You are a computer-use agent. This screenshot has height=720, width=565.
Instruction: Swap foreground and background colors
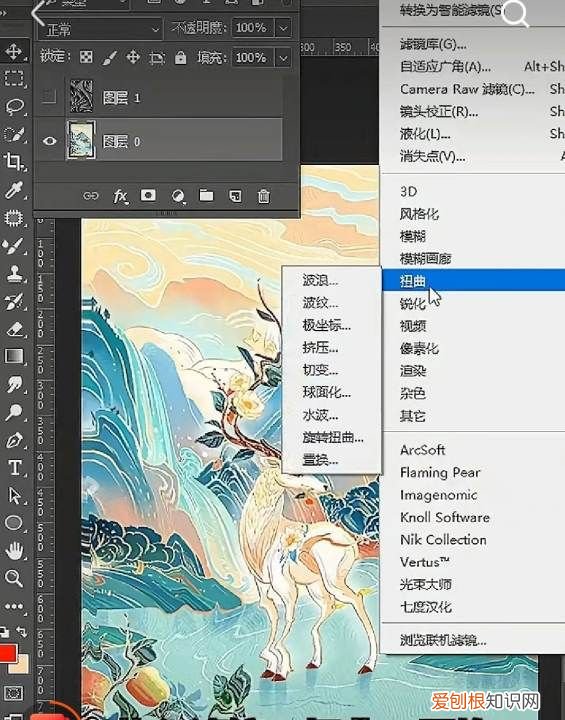point(21,631)
